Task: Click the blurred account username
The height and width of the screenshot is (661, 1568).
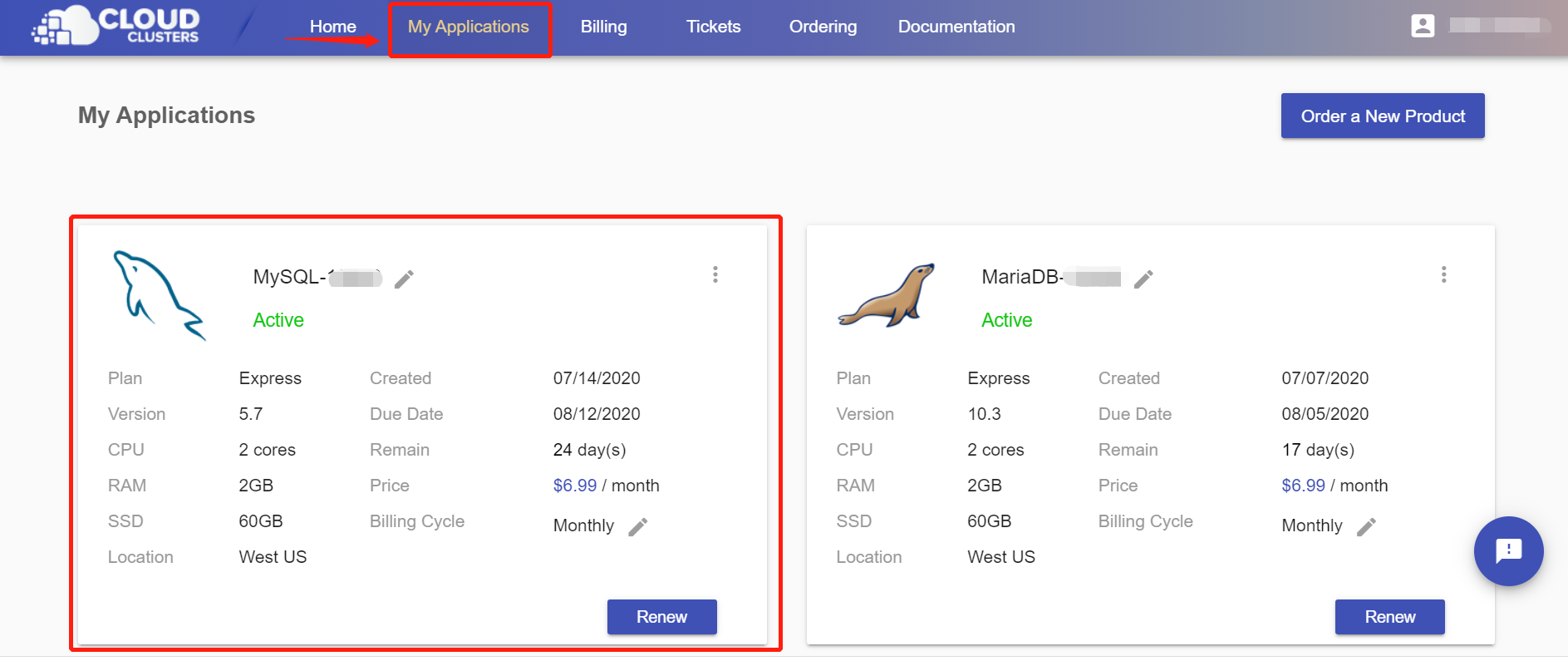Action: click(1498, 26)
